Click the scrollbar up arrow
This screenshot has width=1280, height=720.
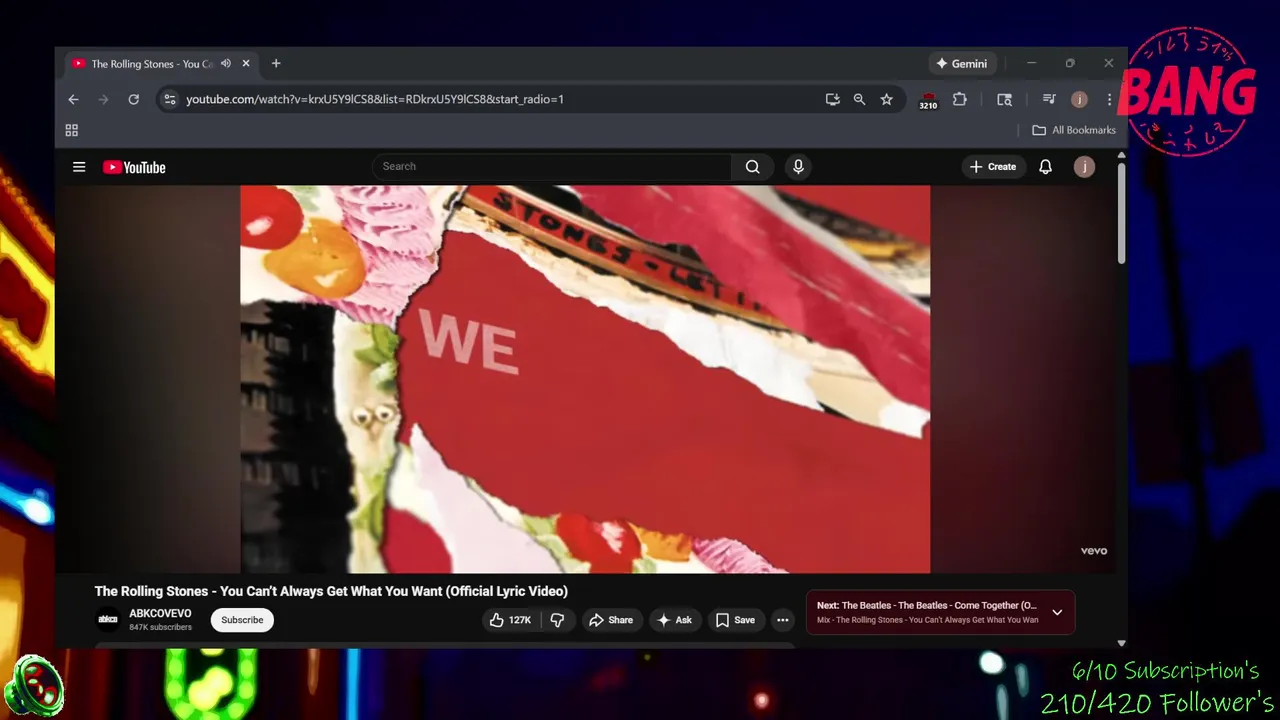click(x=1121, y=155)
